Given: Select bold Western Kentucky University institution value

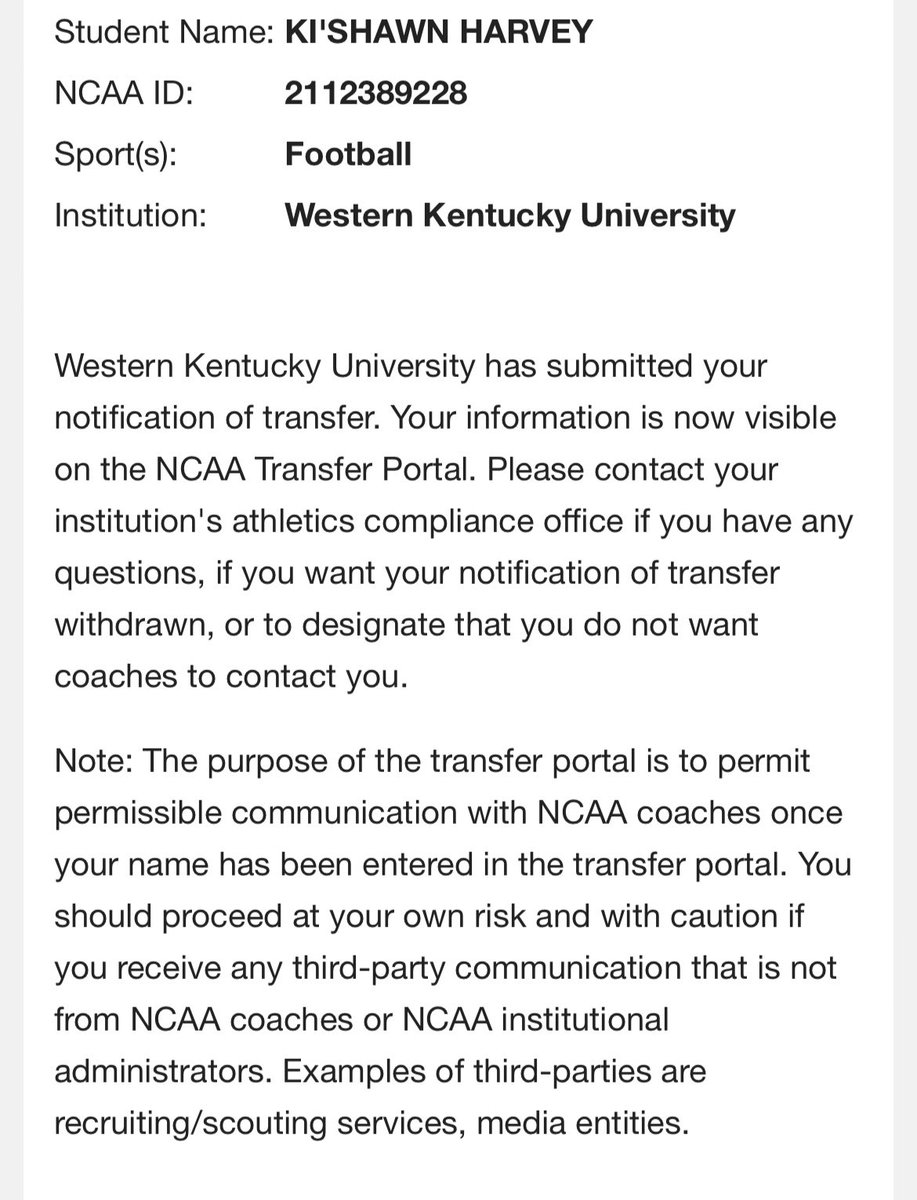Looking at the screenshot, I should [x=510, y=215].
